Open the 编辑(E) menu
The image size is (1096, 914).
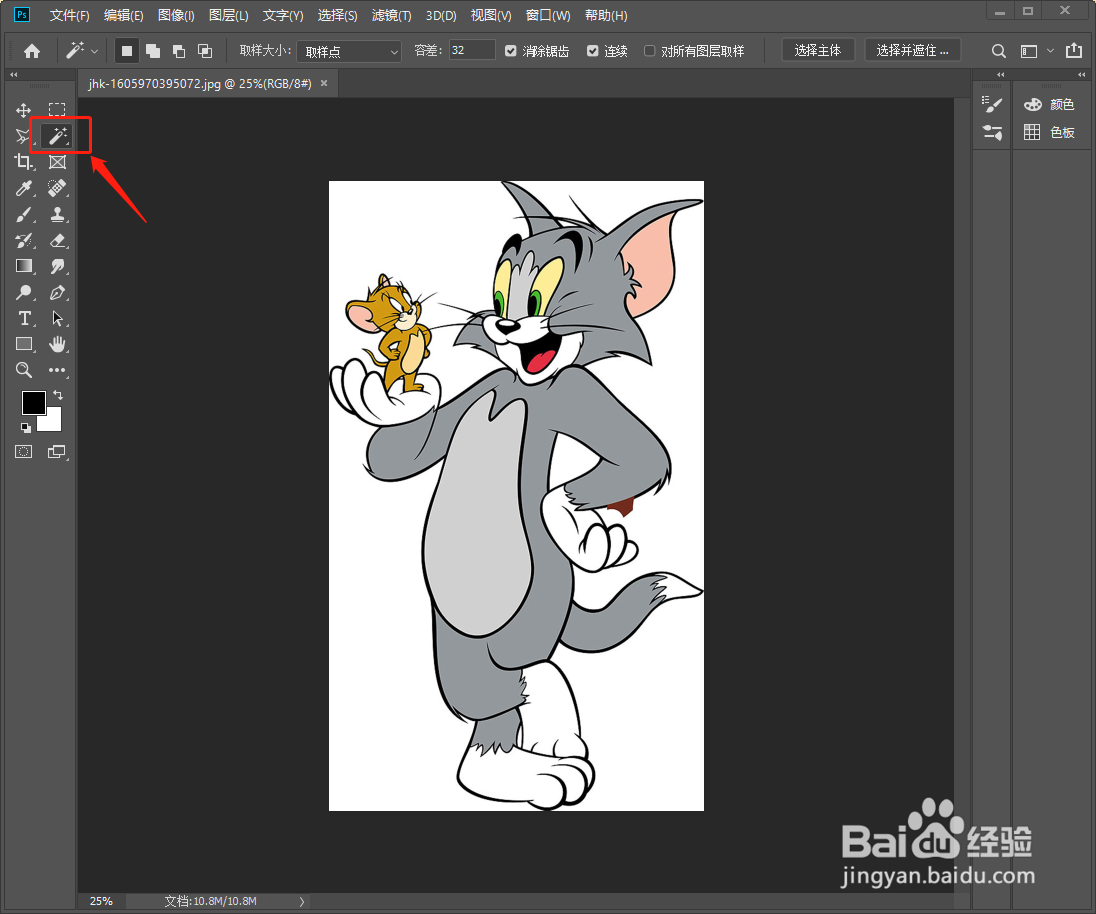[123, 15]
